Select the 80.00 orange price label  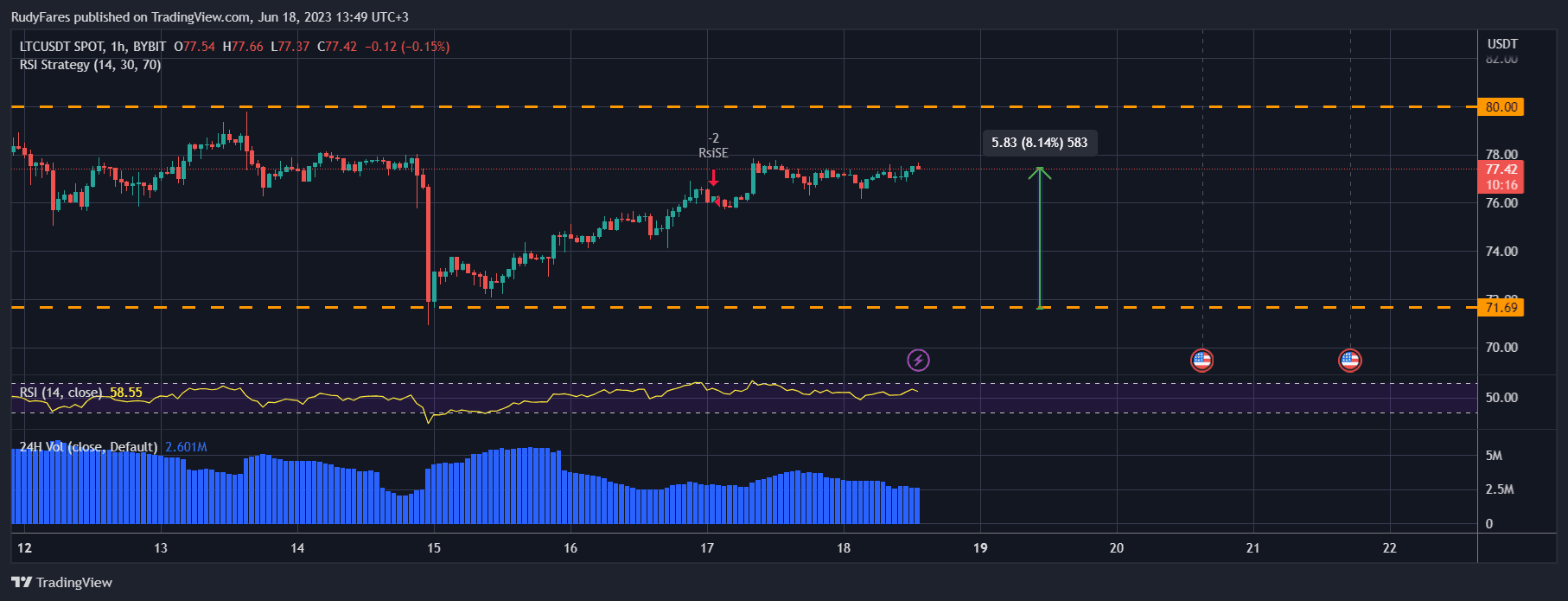[1501, 107]
